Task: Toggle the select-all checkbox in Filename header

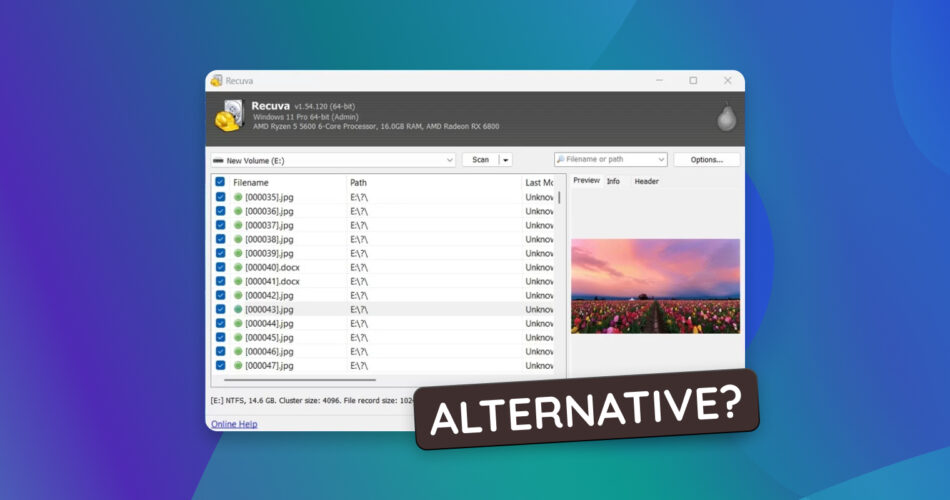Action: tap(220, 182)
